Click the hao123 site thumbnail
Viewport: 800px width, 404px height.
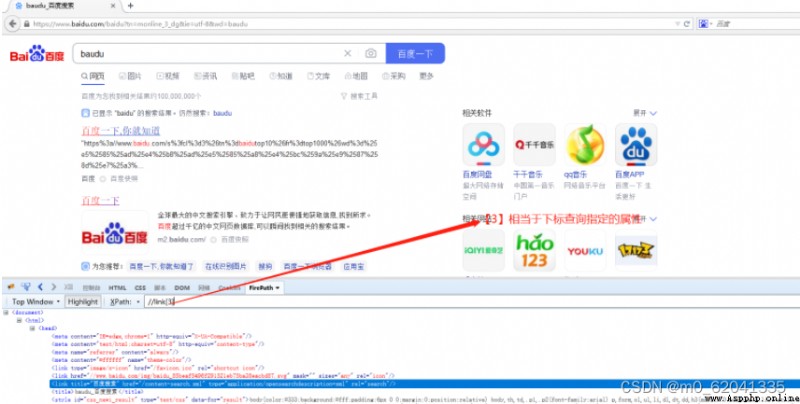pos(534,250)
